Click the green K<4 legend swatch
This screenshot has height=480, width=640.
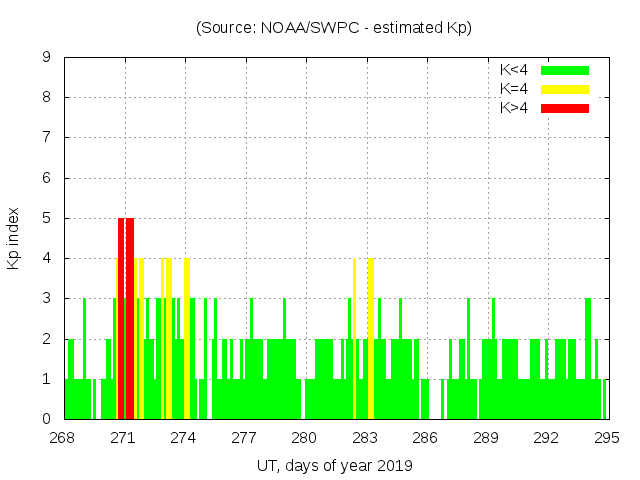565,70
